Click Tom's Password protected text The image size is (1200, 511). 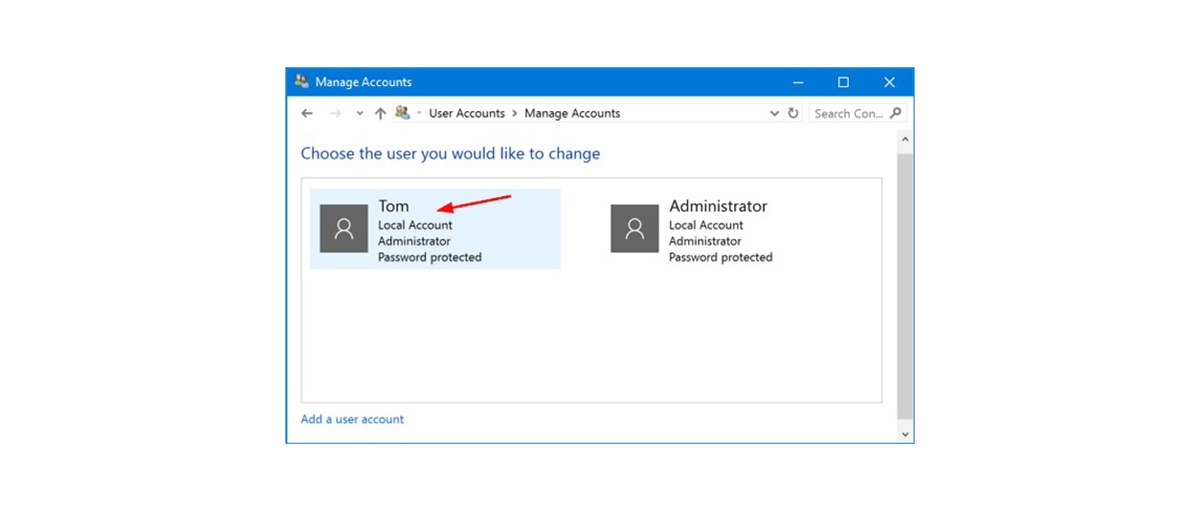point(430,258)
